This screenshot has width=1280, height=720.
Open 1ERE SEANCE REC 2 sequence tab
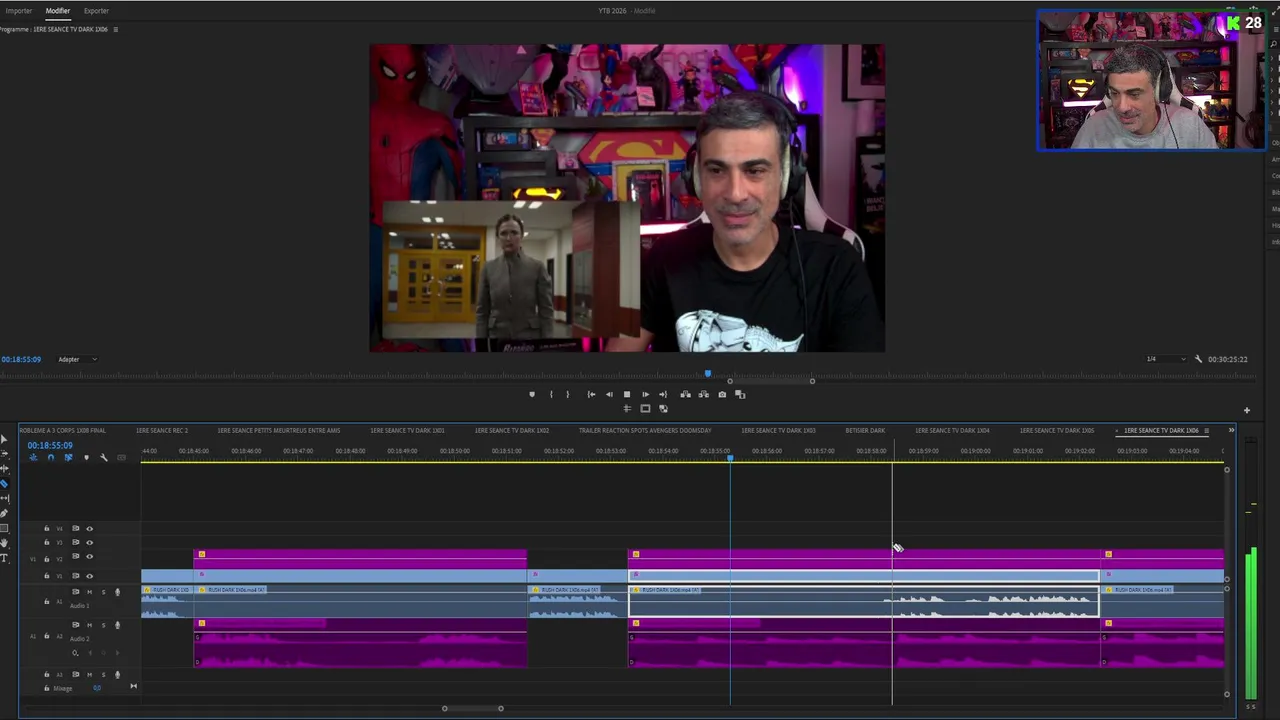point(161,430)
